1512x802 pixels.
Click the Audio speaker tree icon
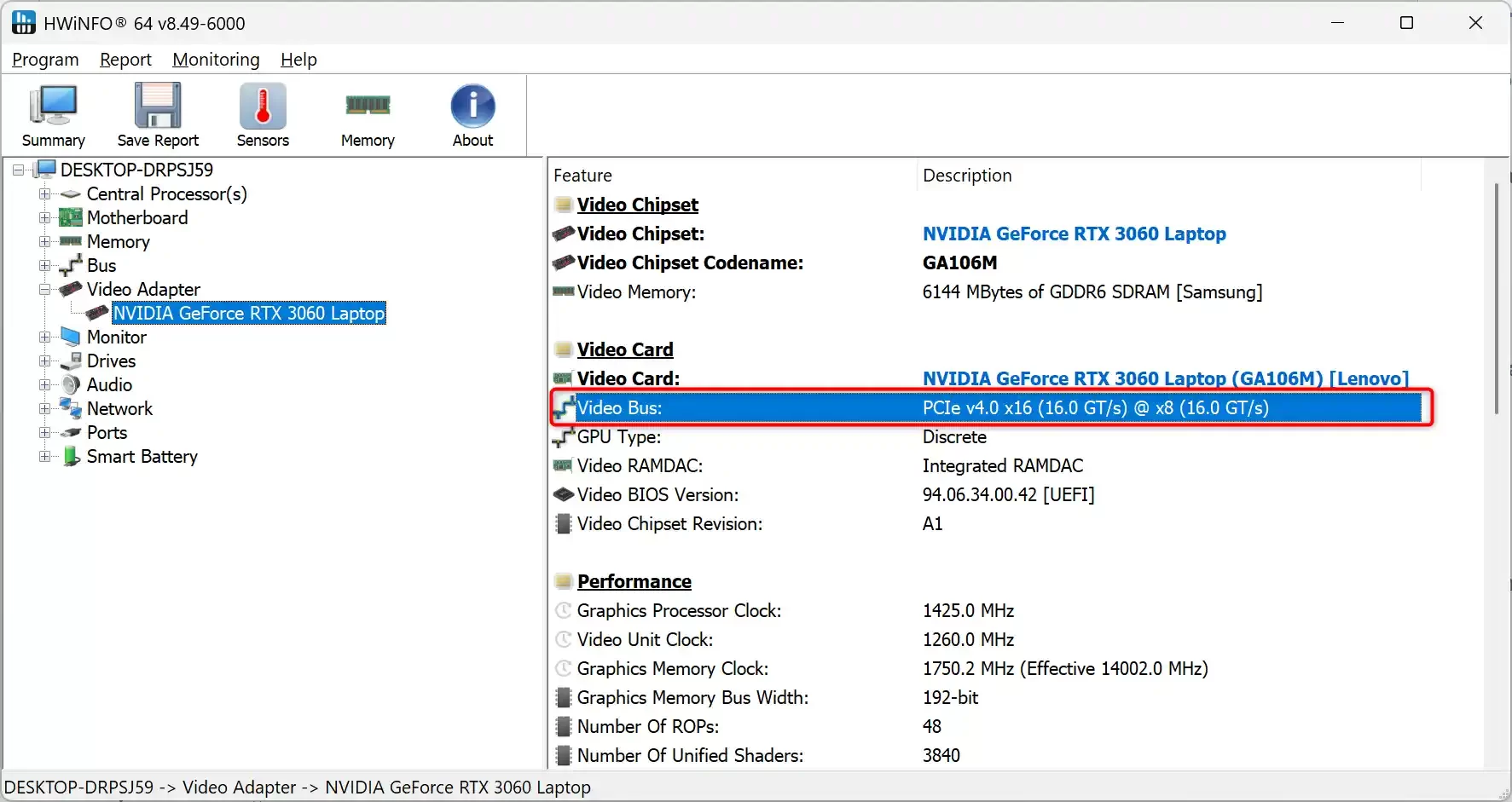71,384
